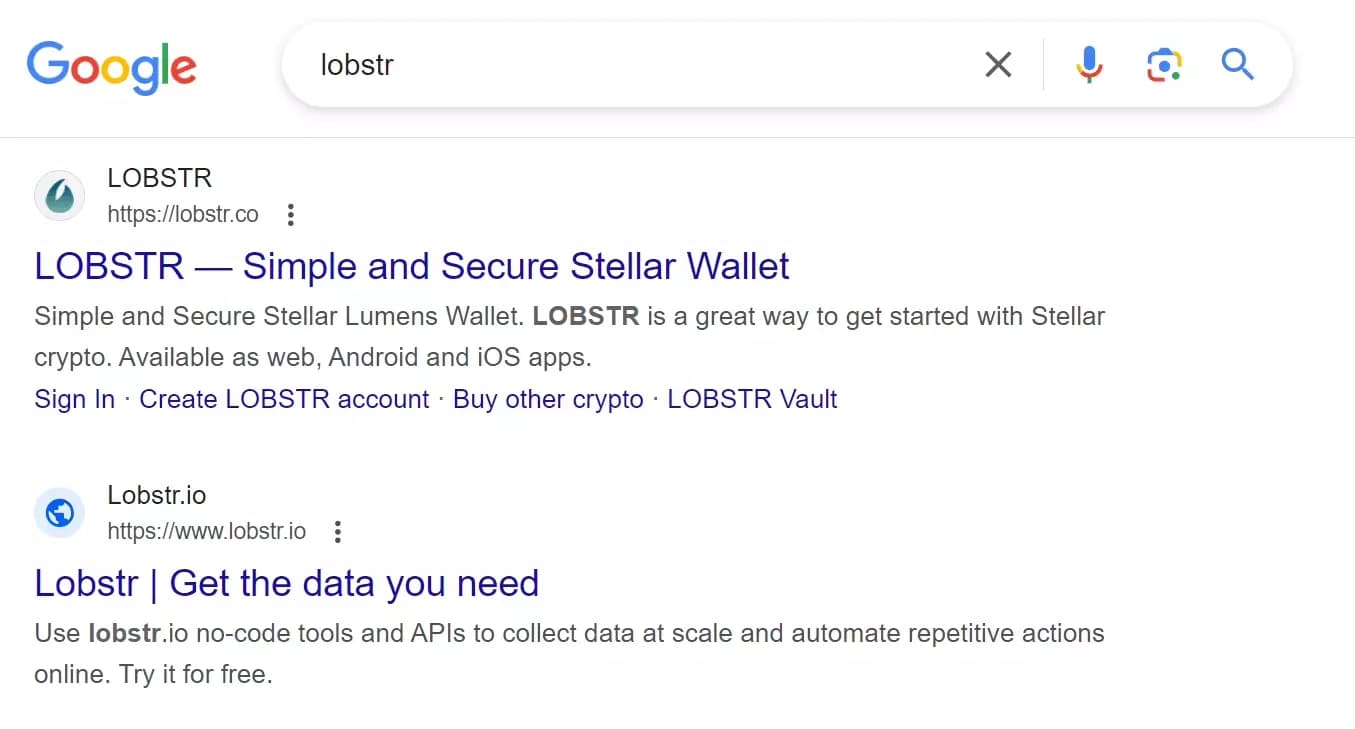
Task: Click the LOBSTR site favicon
Action: pos(59,195)
